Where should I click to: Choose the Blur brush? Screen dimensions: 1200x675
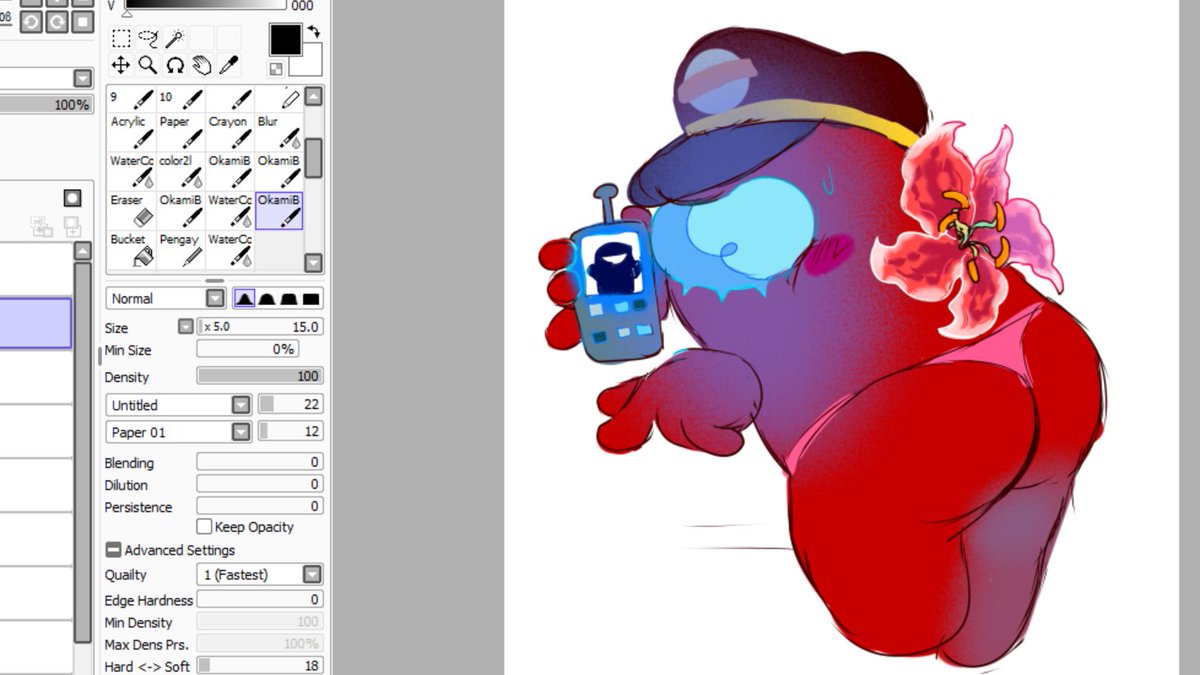[x=278, y=131]
